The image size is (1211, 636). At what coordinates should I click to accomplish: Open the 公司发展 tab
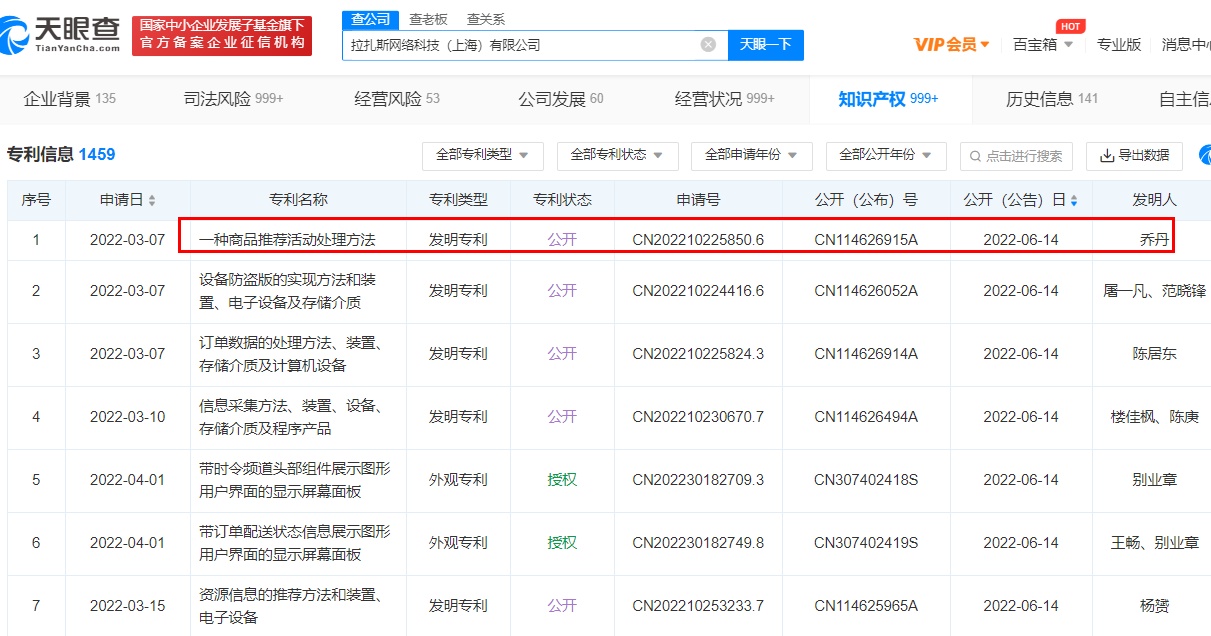point(561,99)
